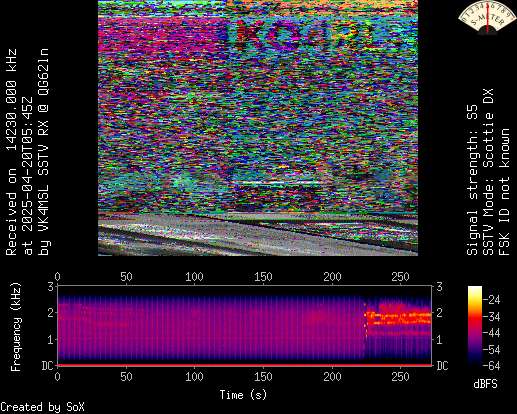Click the 14230.000 kHz frequency text
Screen dimensions: 517x414
tap(11, 101)
